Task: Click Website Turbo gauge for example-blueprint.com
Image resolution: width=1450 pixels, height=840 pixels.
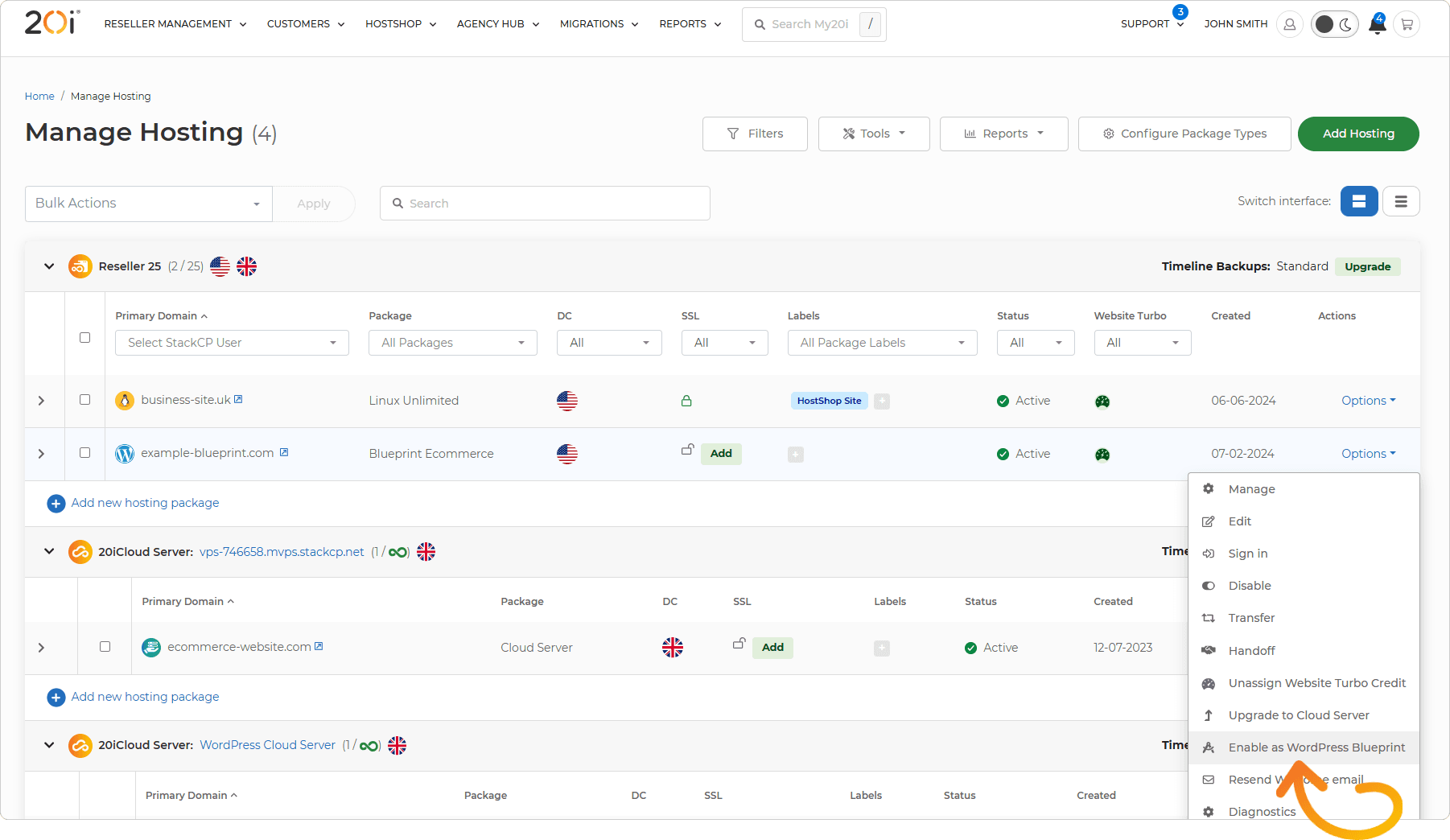Action: point(1102,455)
